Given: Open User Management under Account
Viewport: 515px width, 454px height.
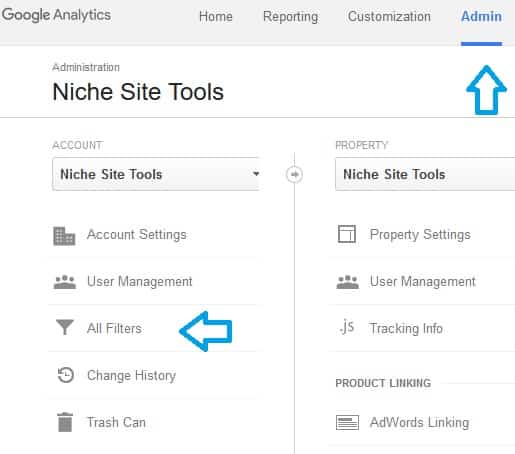Looking at the screenshot, I should pos(140,282).
